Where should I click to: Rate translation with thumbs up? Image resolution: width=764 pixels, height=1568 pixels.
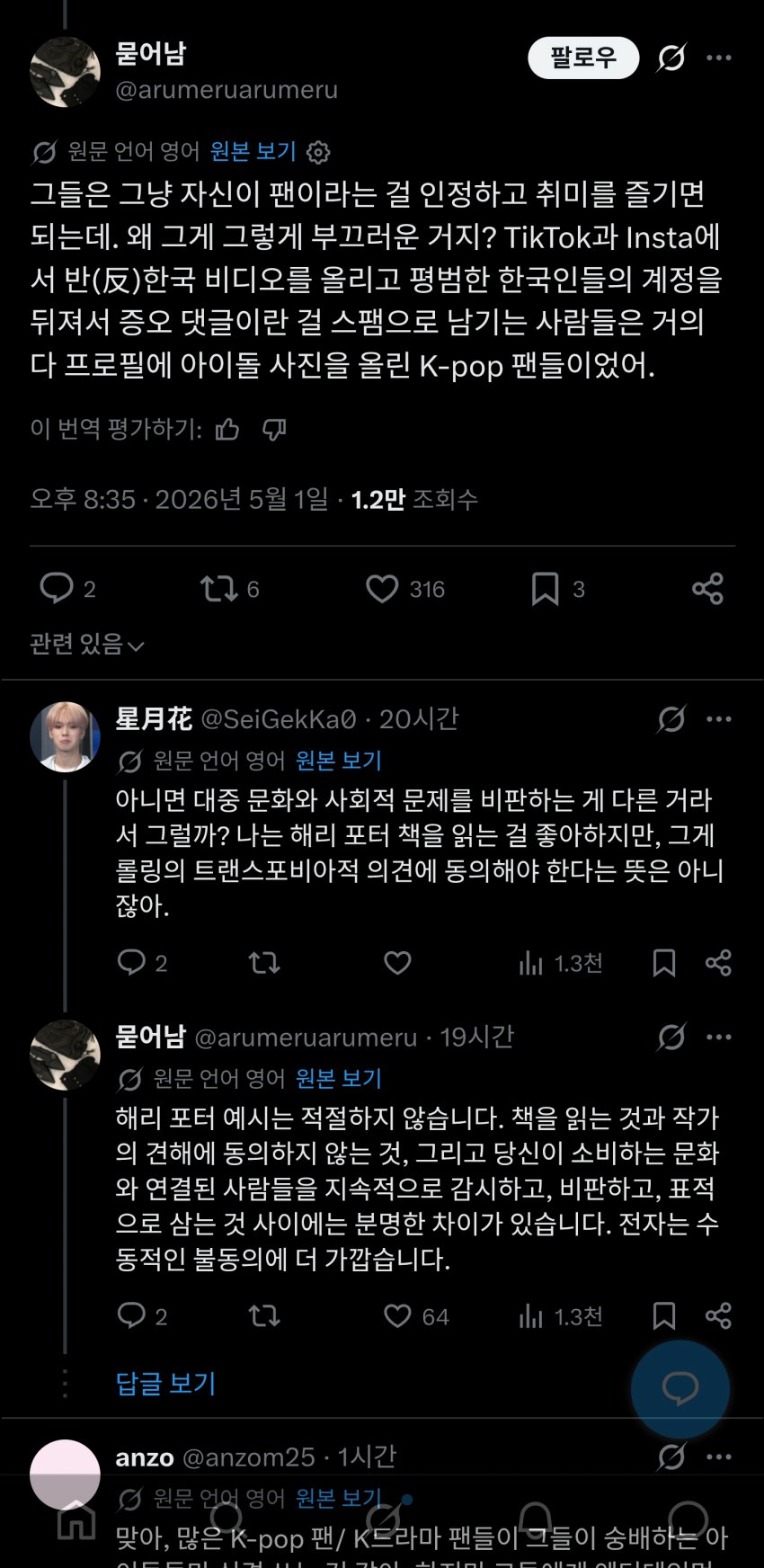pos(227,430)
